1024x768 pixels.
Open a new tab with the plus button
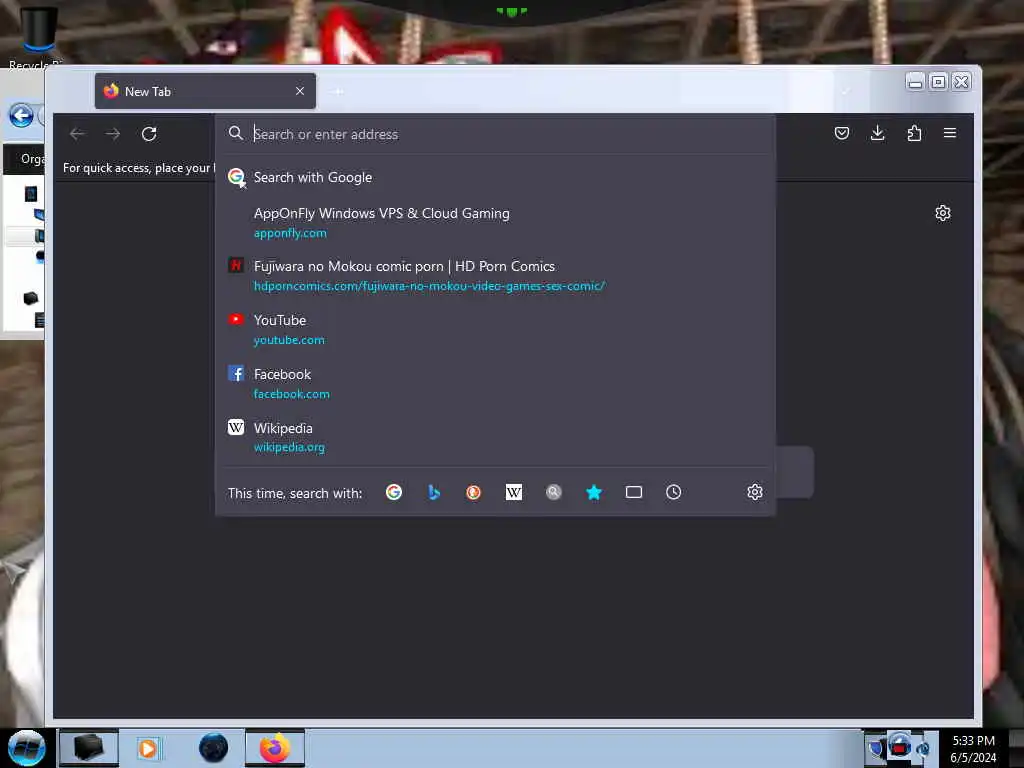point(338,91)
